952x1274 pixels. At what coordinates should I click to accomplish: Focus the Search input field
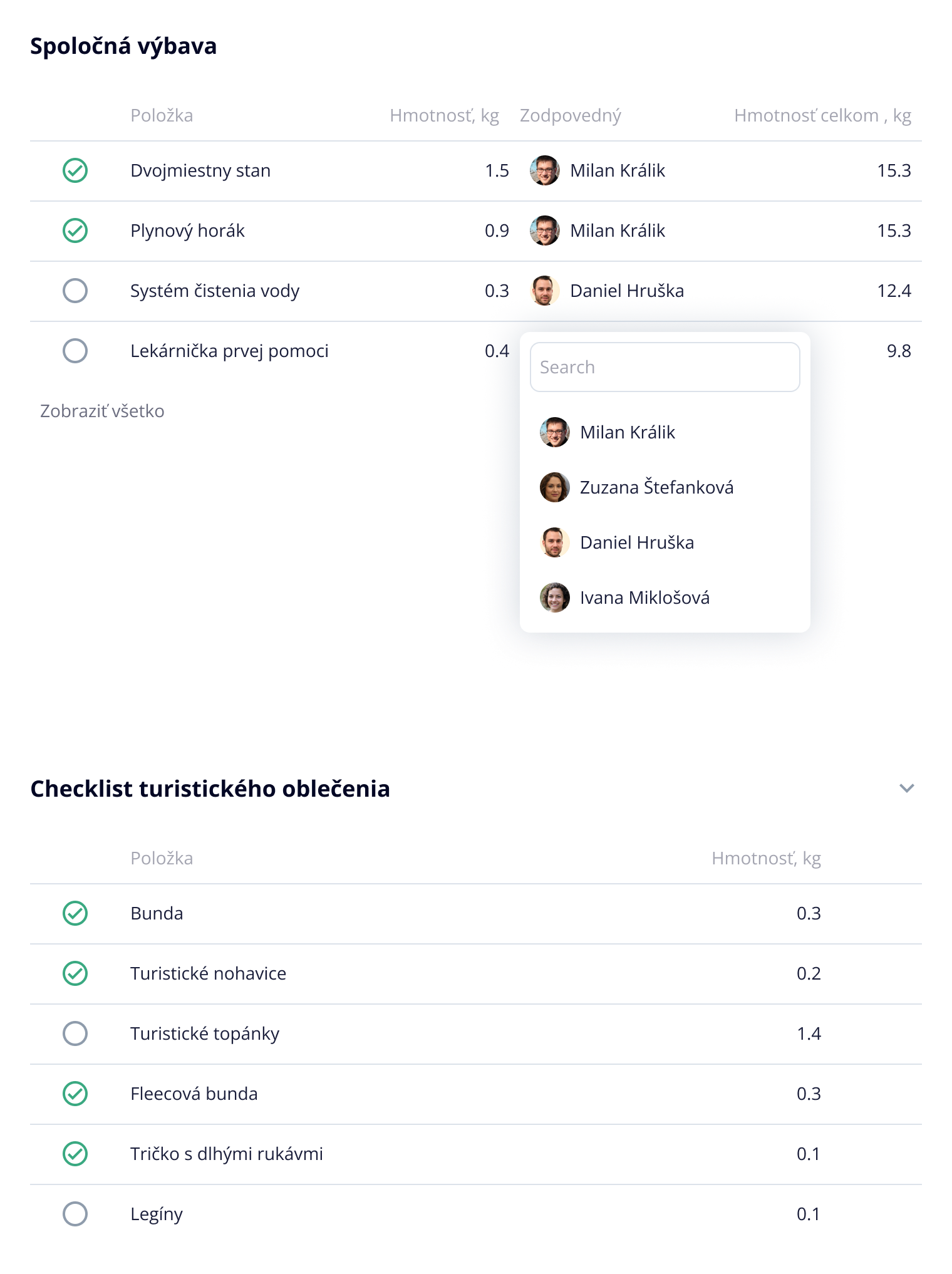click(x=665, y=367)
